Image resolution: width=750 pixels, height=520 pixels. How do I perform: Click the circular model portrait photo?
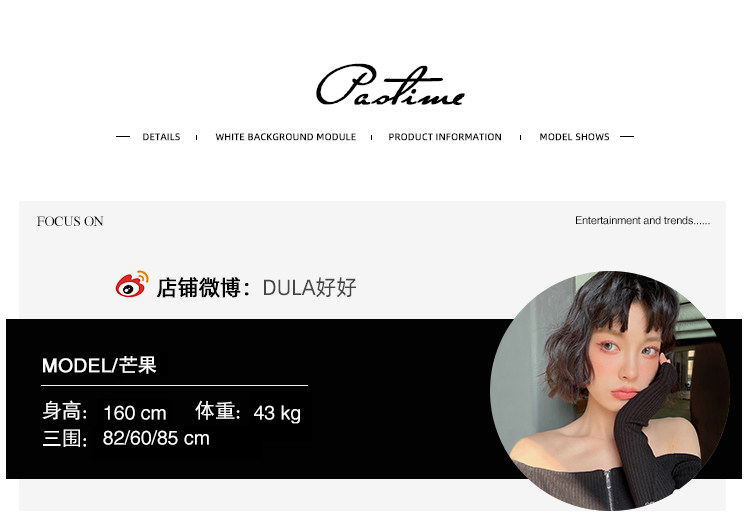click(x=610, y=391)
